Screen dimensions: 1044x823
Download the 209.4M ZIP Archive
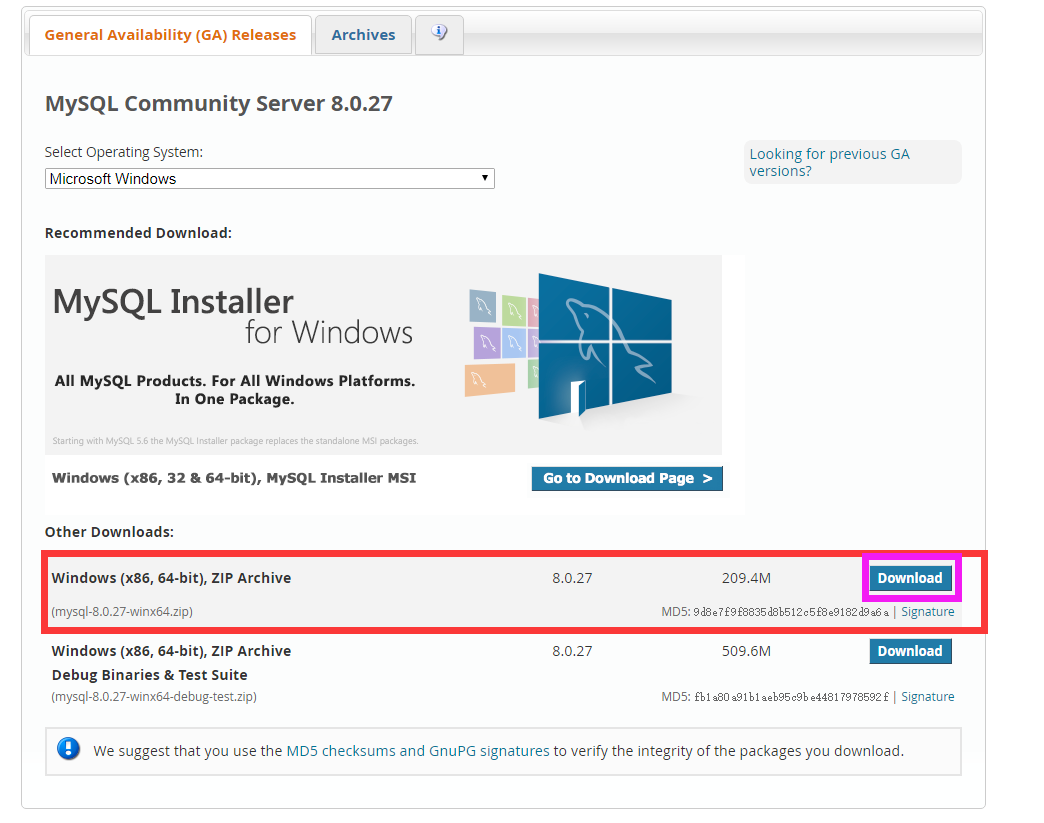pos(910,578)
